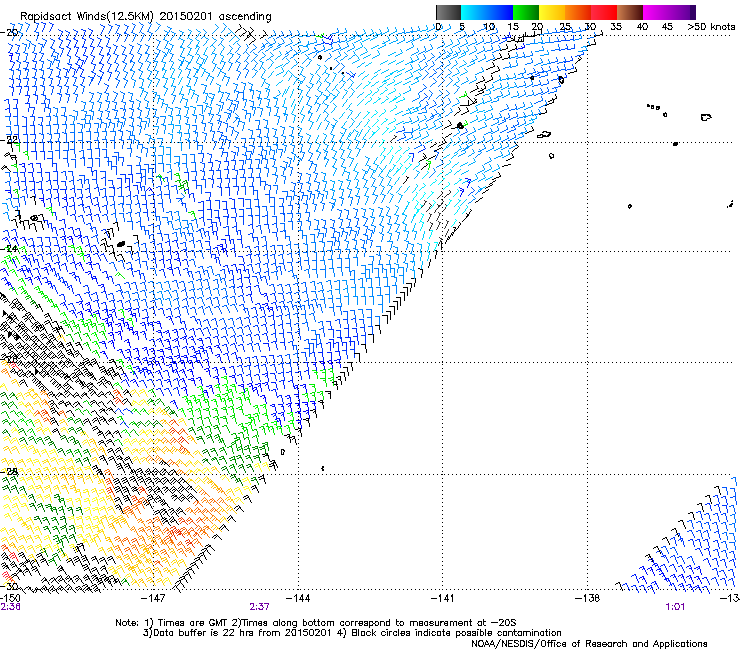This screenshot has width=740, height=650.
Task: Click legend value "5" under the color bar
Action: tap(462, 27)
